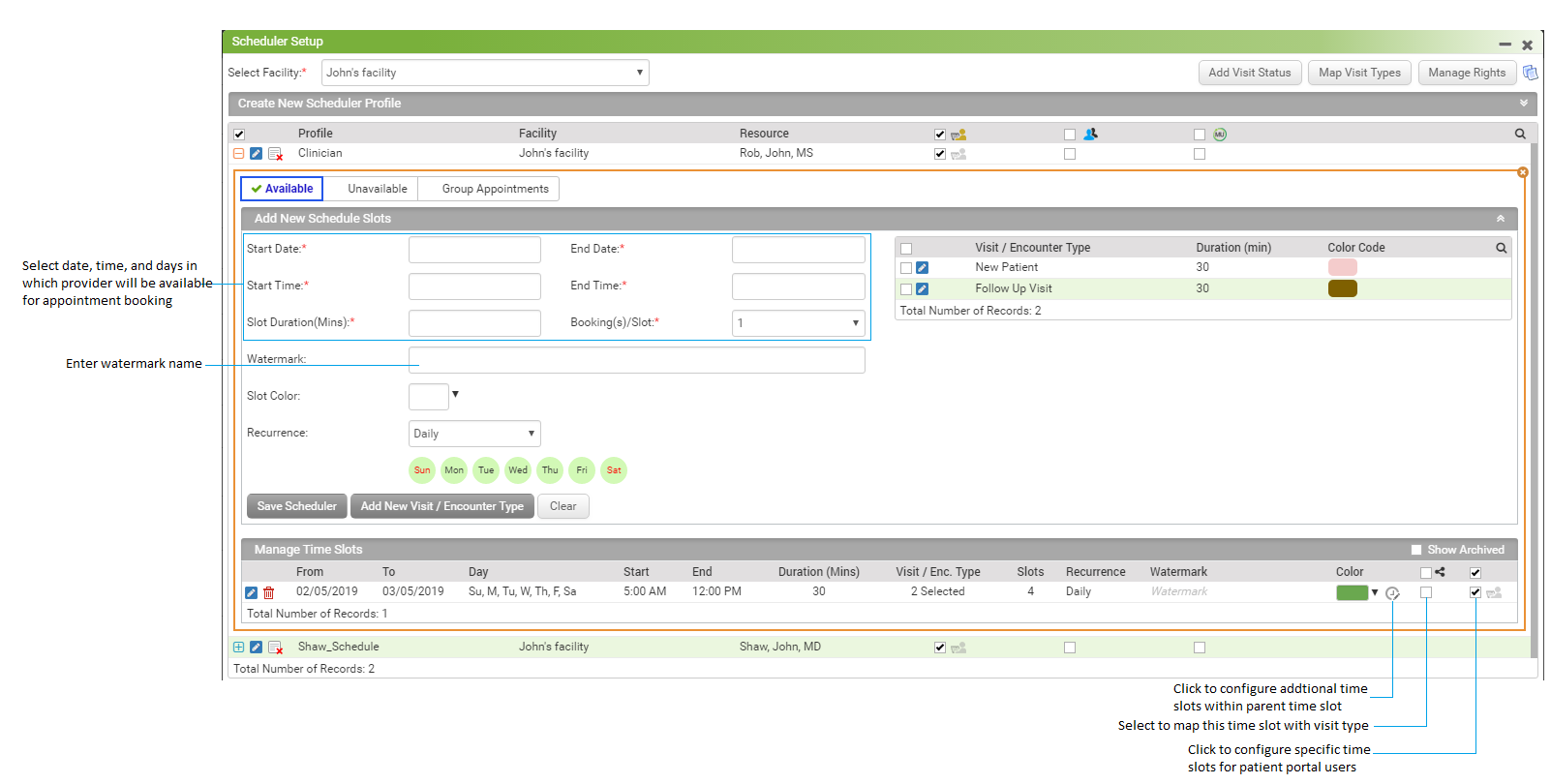
Task: Edit the 02/05/2019 time slot
Action: [251, 593]
